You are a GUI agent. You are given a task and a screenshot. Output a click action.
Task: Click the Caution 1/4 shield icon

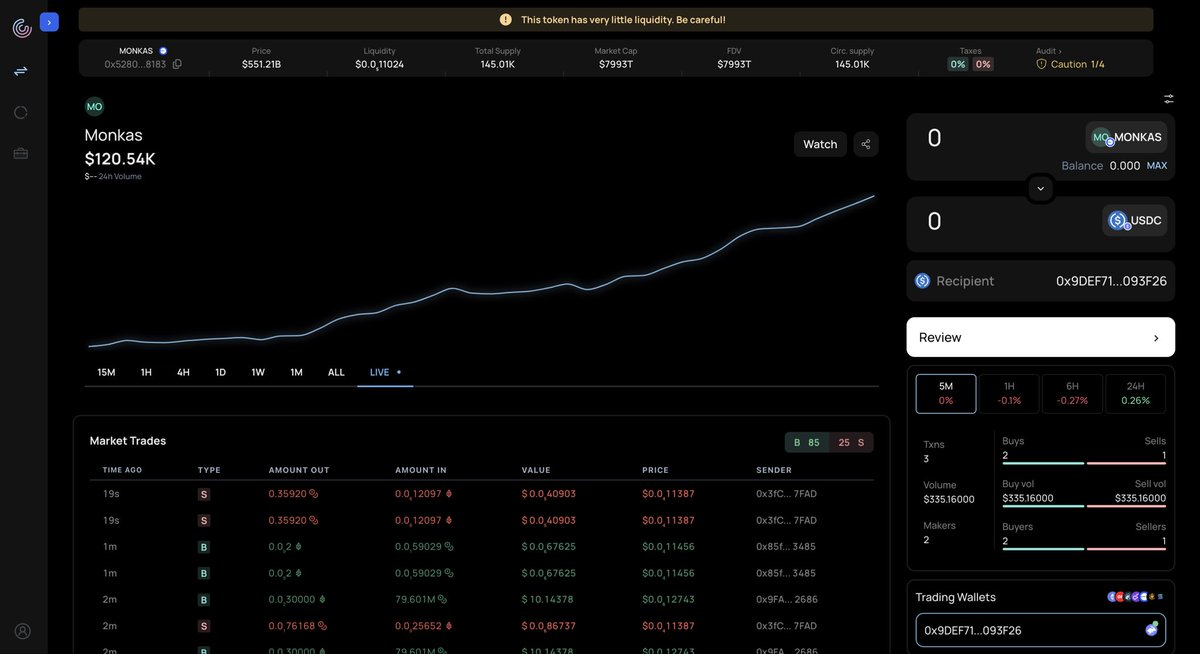click(x=1041, y=64)
